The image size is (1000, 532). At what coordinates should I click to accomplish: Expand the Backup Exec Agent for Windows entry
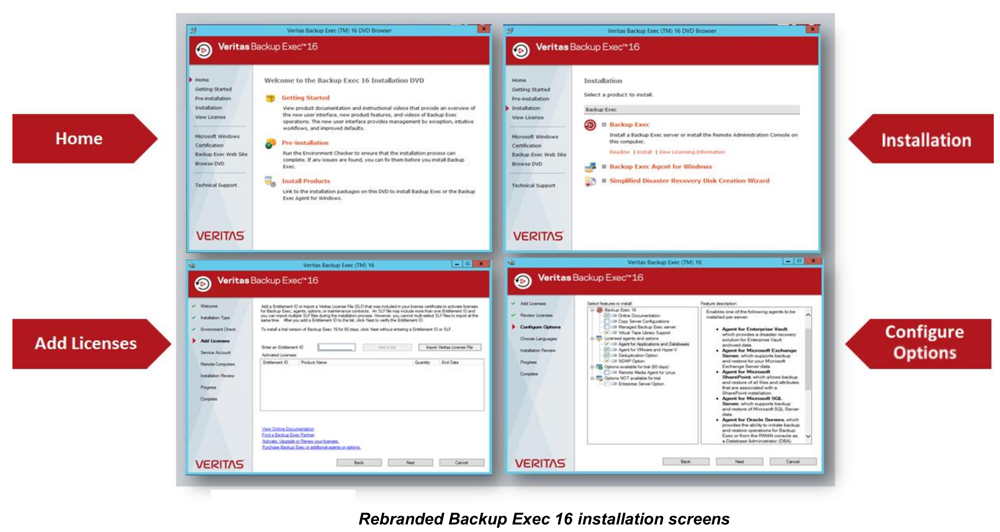[604, 166]
